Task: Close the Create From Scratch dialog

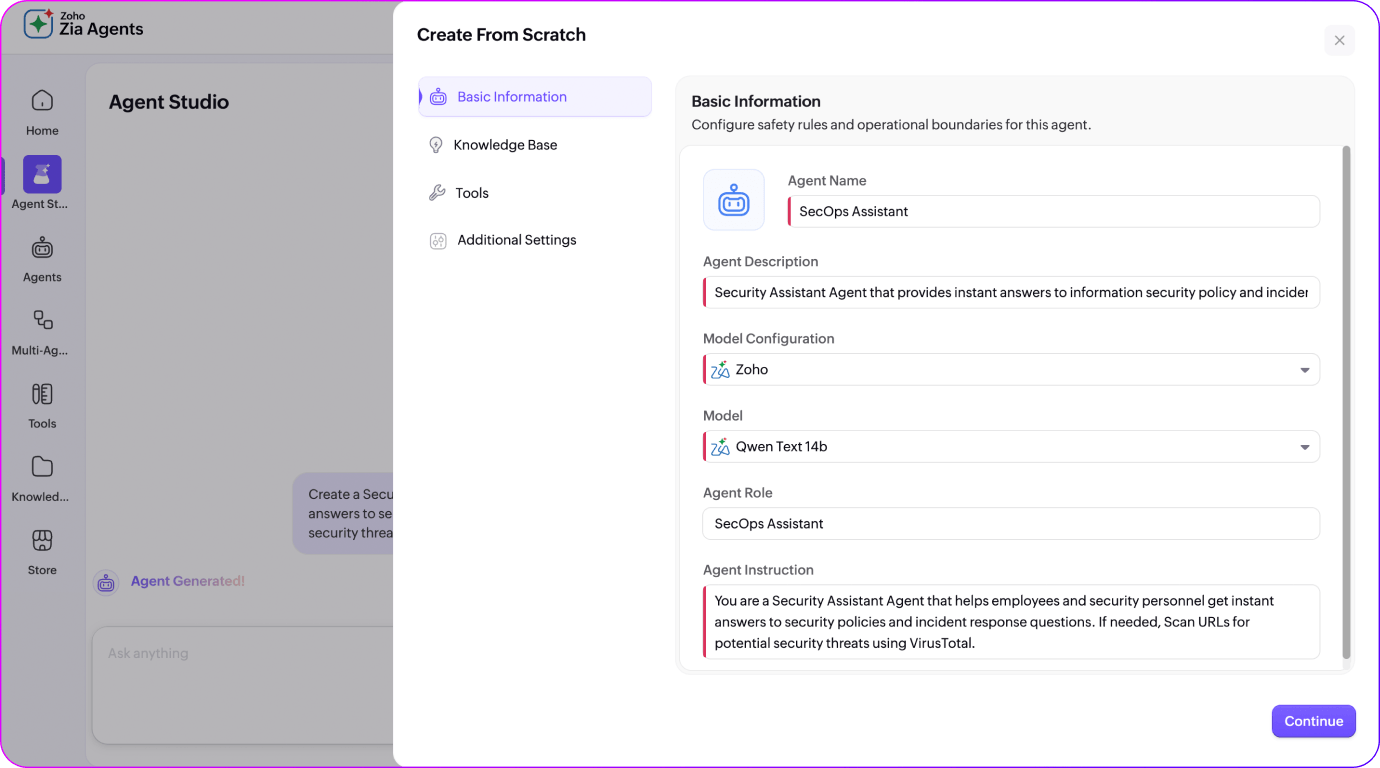Action: 1339,40
